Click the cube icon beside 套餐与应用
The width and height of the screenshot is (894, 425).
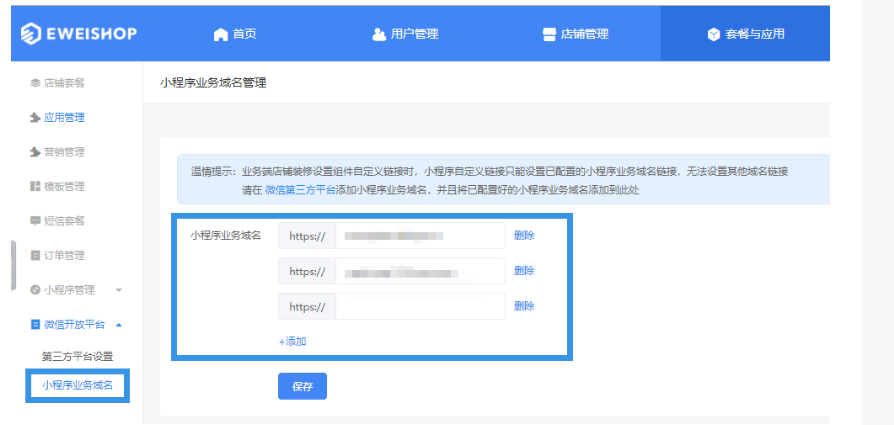[714, 35]
